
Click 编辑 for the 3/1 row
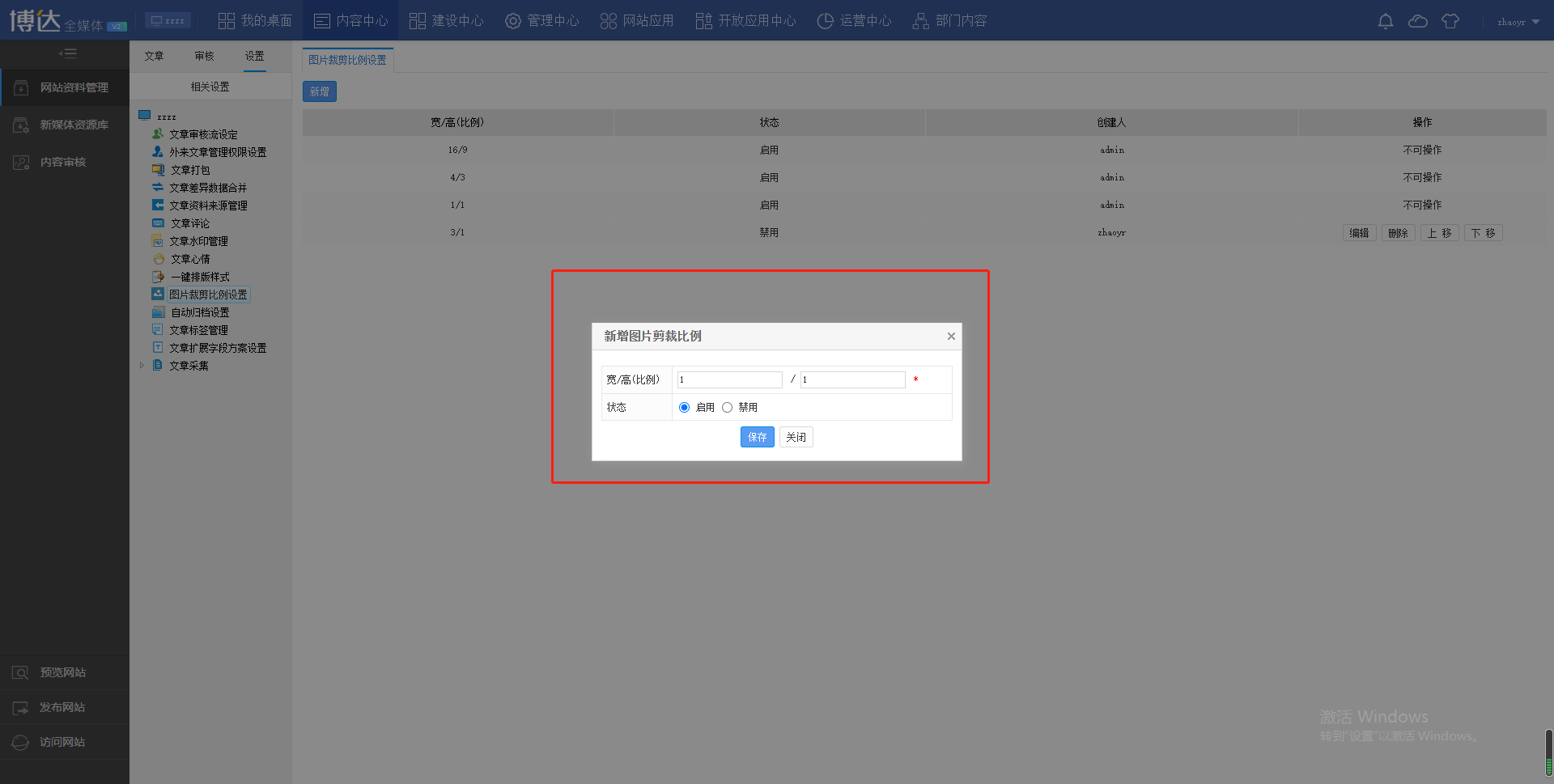tap(1359, 233)
